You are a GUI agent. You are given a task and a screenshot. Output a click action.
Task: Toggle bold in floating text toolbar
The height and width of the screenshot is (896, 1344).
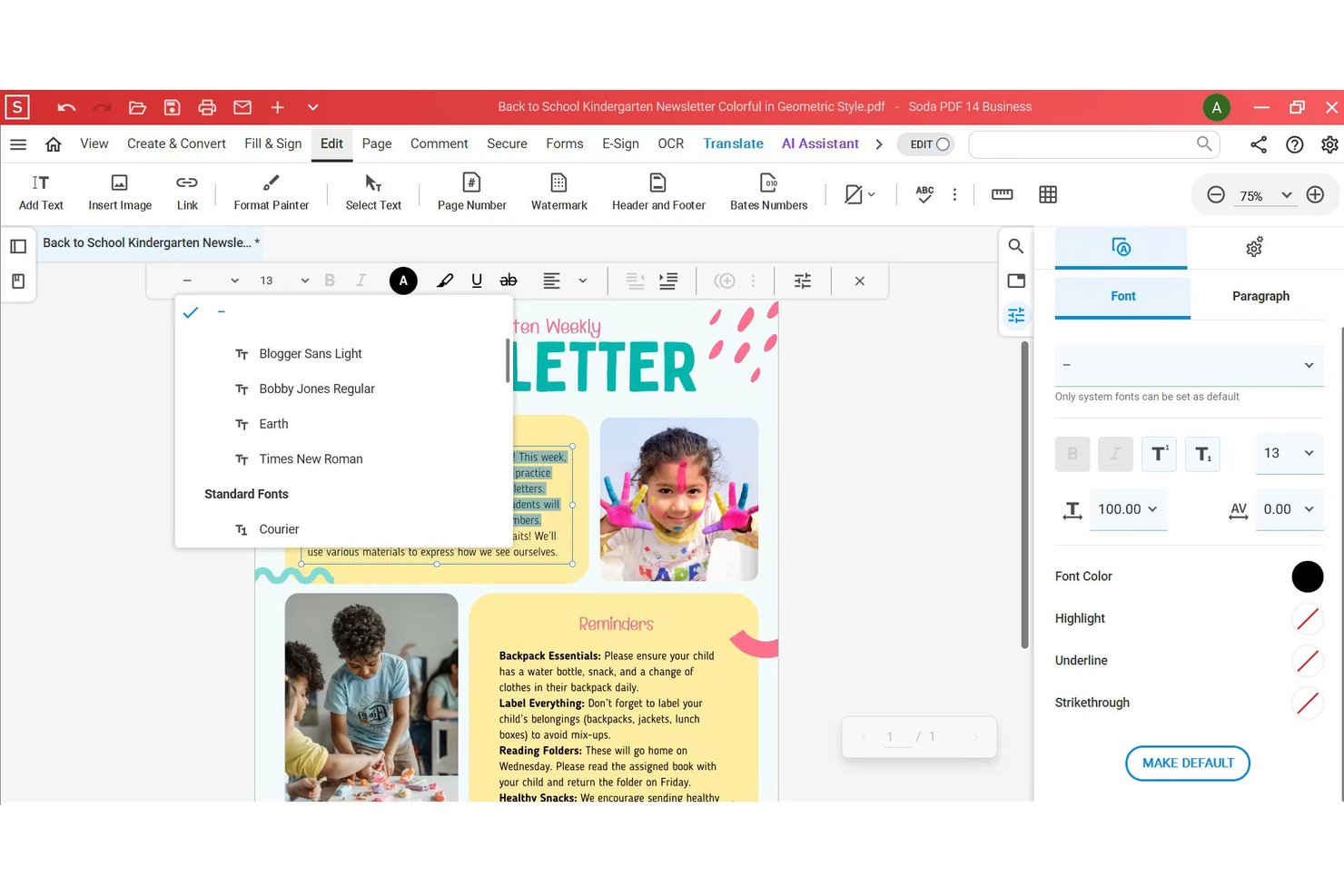click(330, 281)
